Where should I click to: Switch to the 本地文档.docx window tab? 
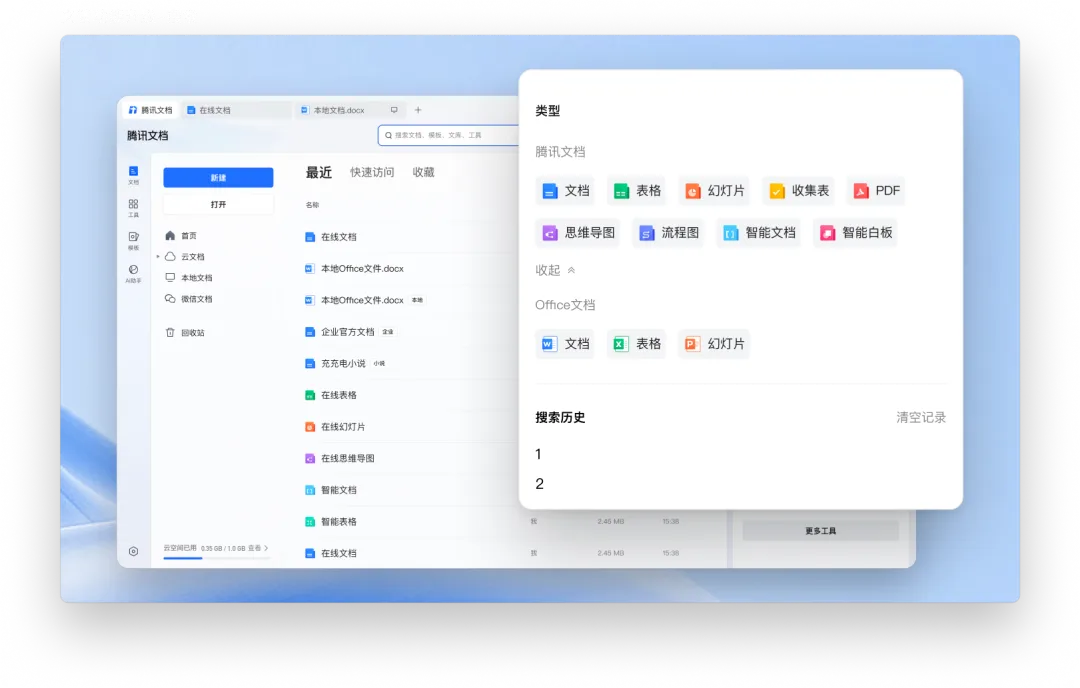(351, 110)
